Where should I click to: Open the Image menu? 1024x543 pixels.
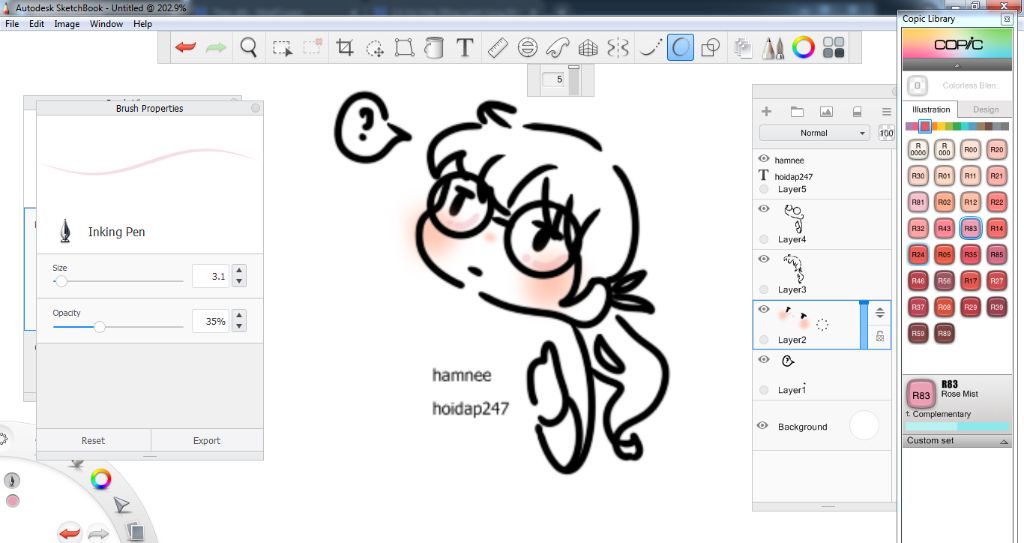(67, 24)
